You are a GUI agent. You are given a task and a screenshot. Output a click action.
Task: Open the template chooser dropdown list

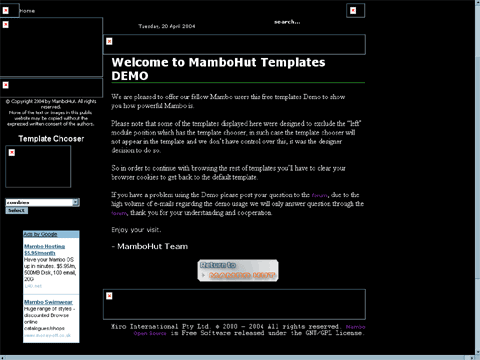42,202
